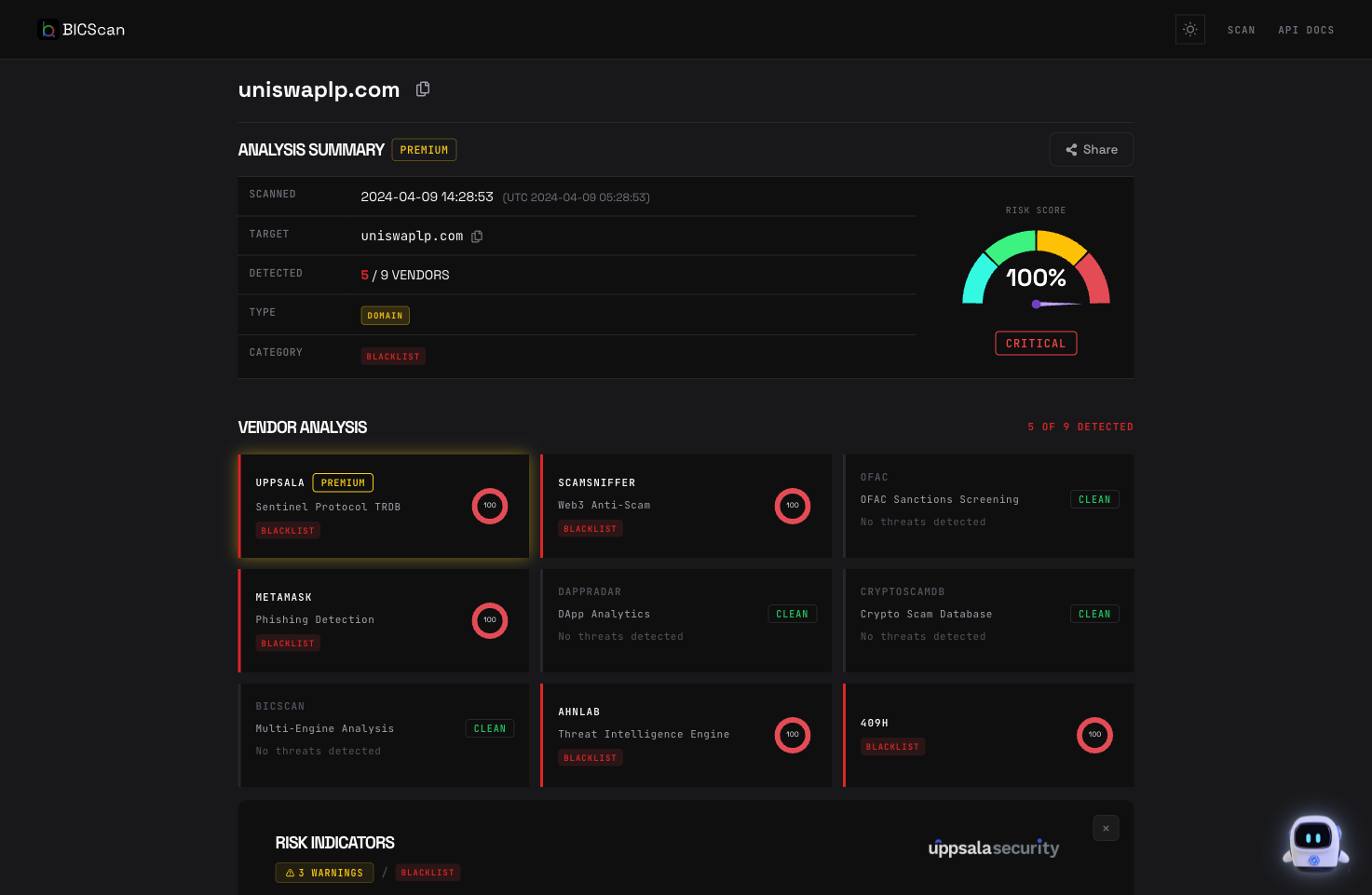Click the risk score gauge
Viewport: 1372px width, 895px height.
(x=1036, y=270)
